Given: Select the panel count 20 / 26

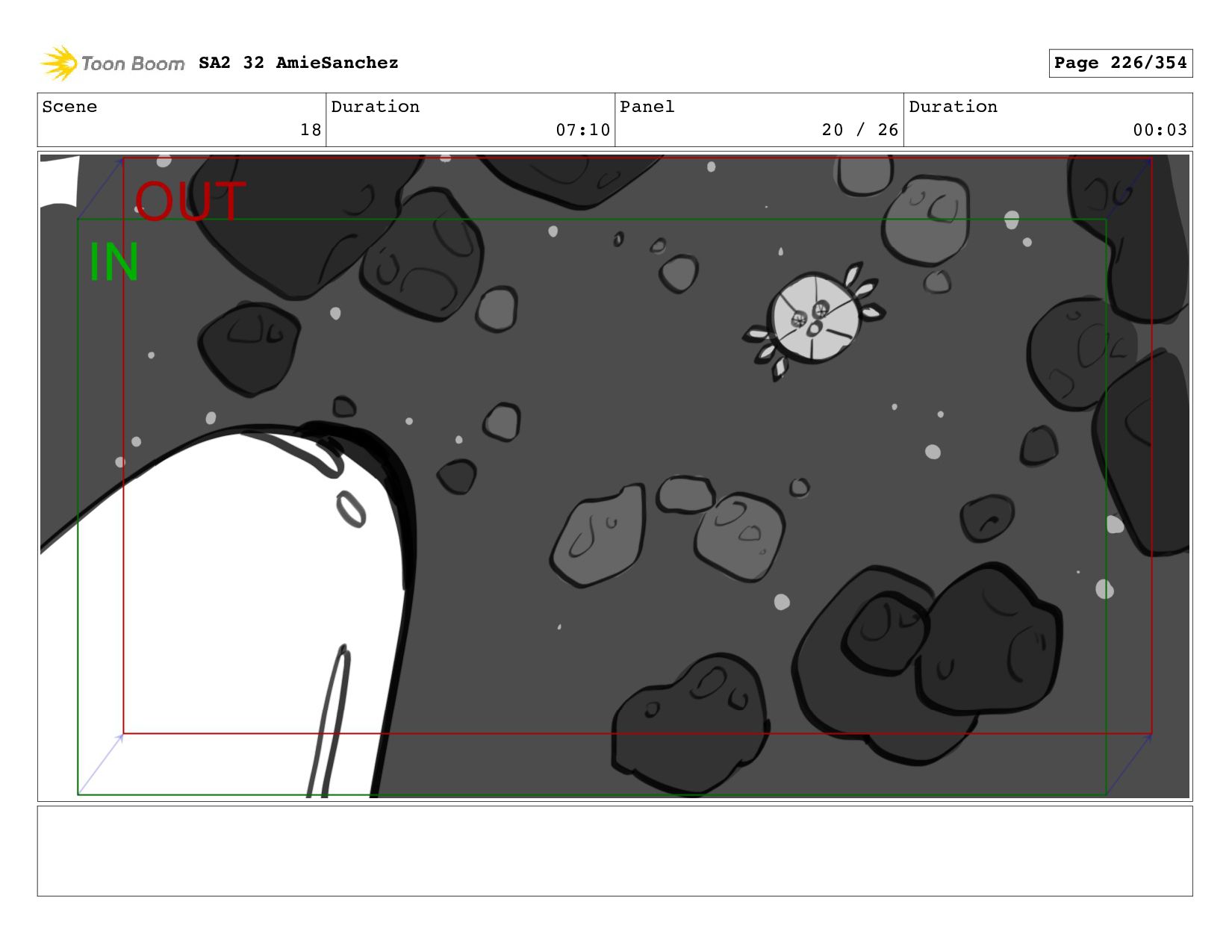Looking at the screenshot, I should tap(859, 130).
